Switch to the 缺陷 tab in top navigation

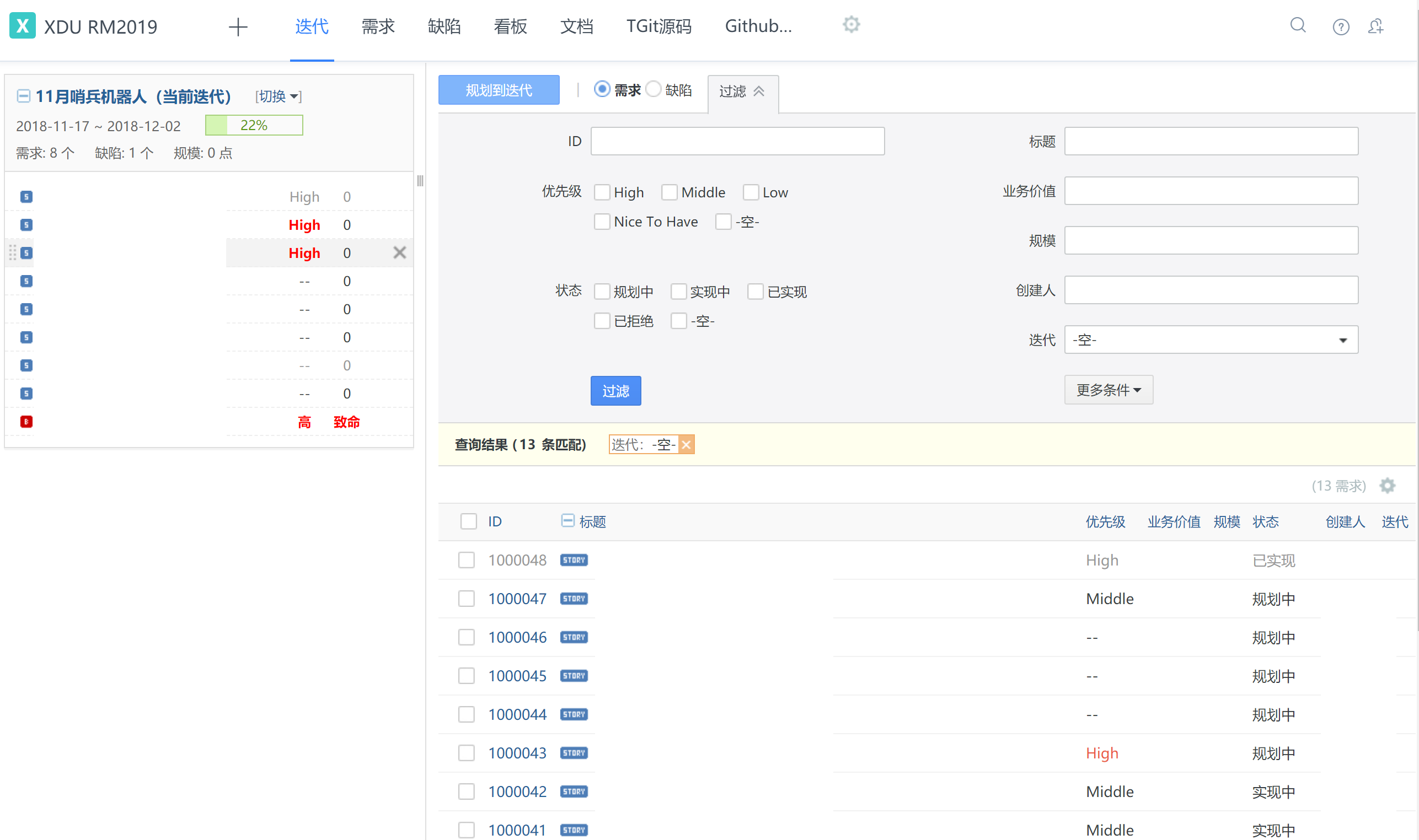(x=444, y=26)
